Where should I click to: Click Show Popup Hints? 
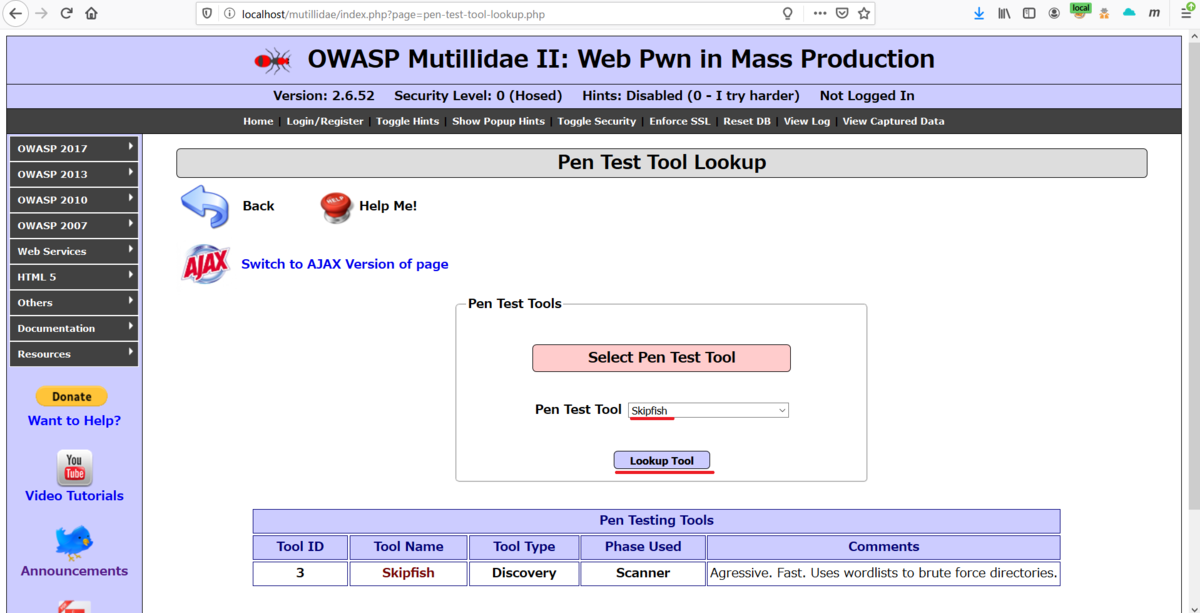point(498,121)
